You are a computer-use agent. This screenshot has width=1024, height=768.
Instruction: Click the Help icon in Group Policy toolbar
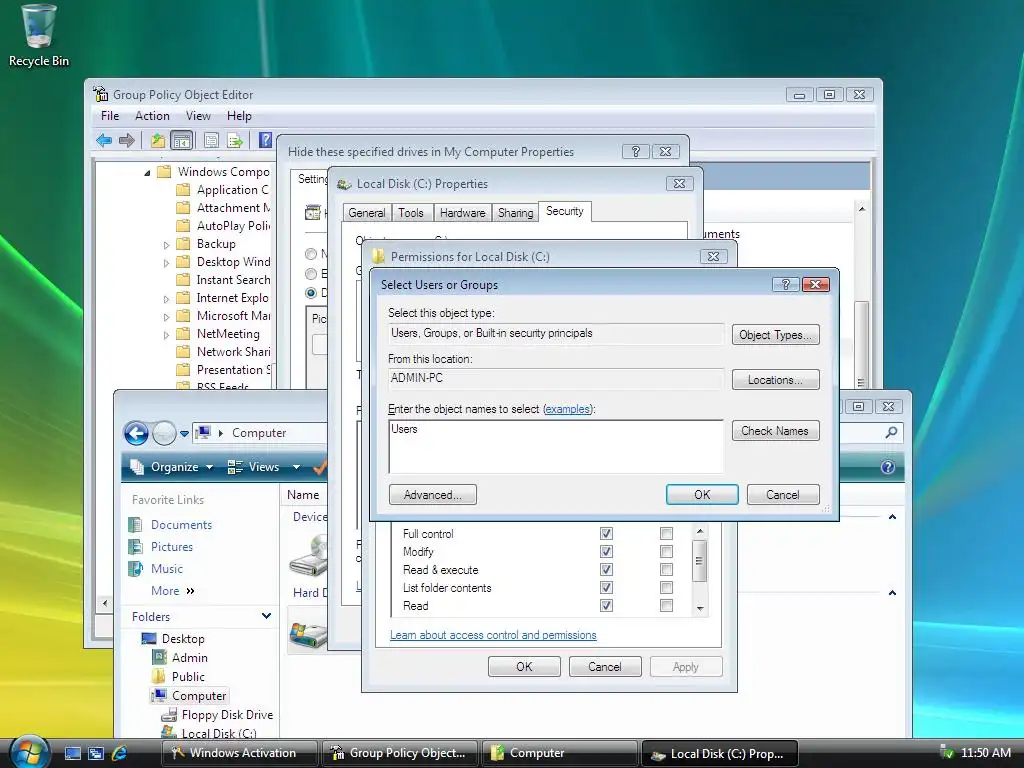[x=265, y=140]
